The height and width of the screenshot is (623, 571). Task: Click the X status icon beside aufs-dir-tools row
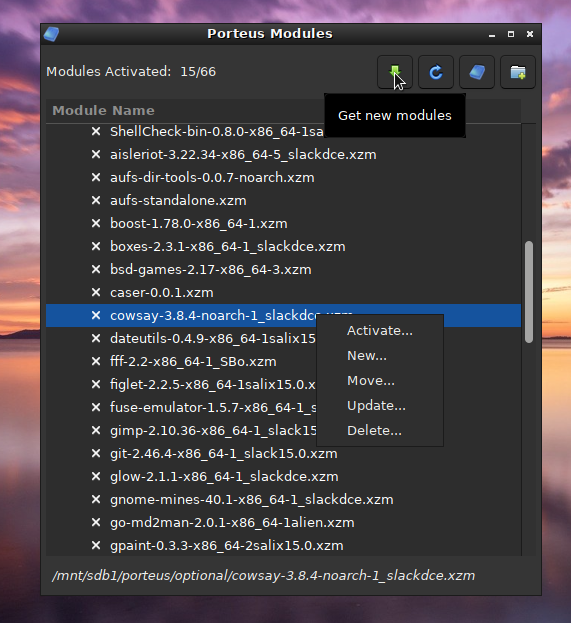pyautogui.click(x=96, y=177)
